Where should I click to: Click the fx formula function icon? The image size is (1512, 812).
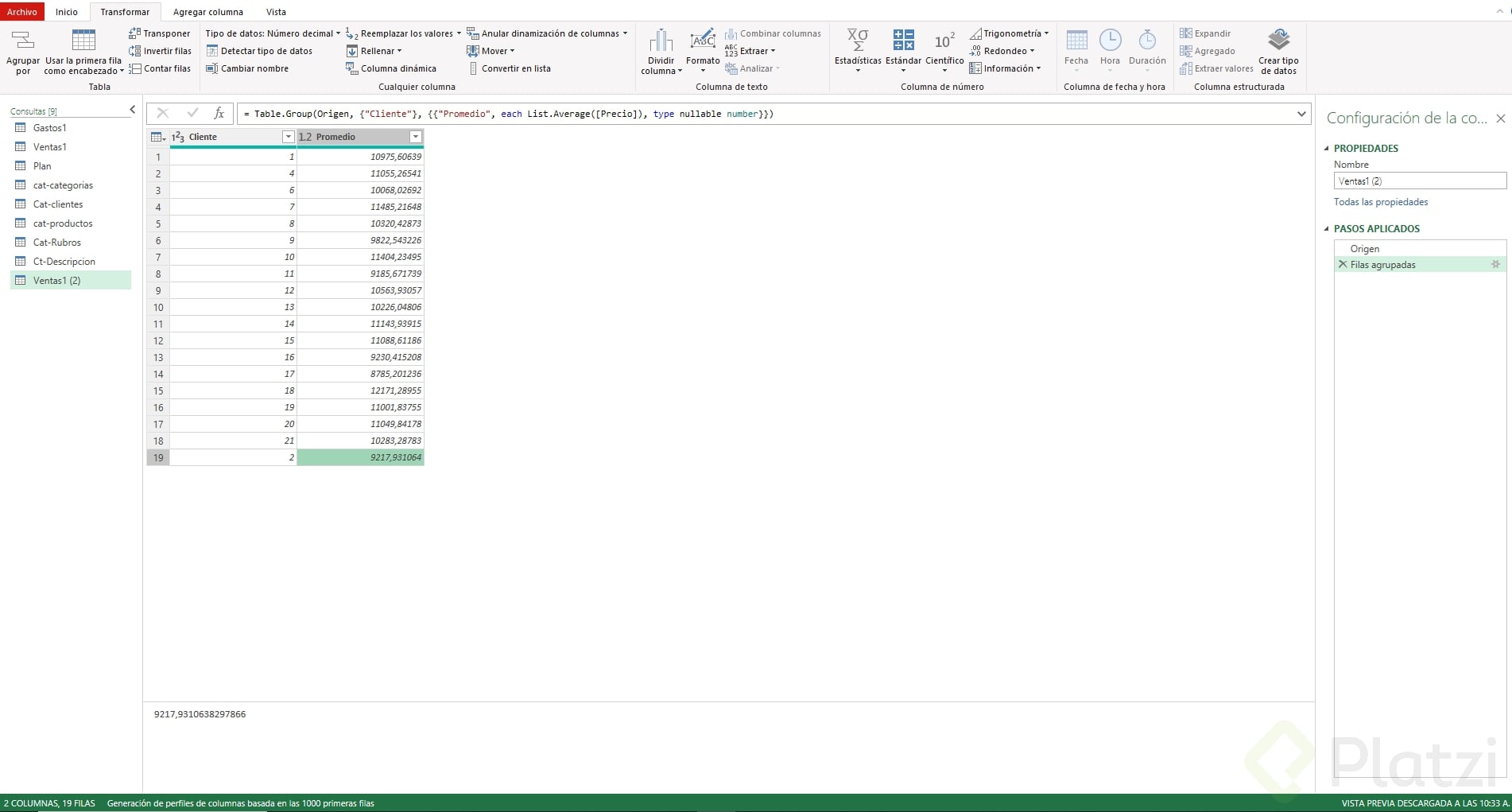[x=219, y=114]
